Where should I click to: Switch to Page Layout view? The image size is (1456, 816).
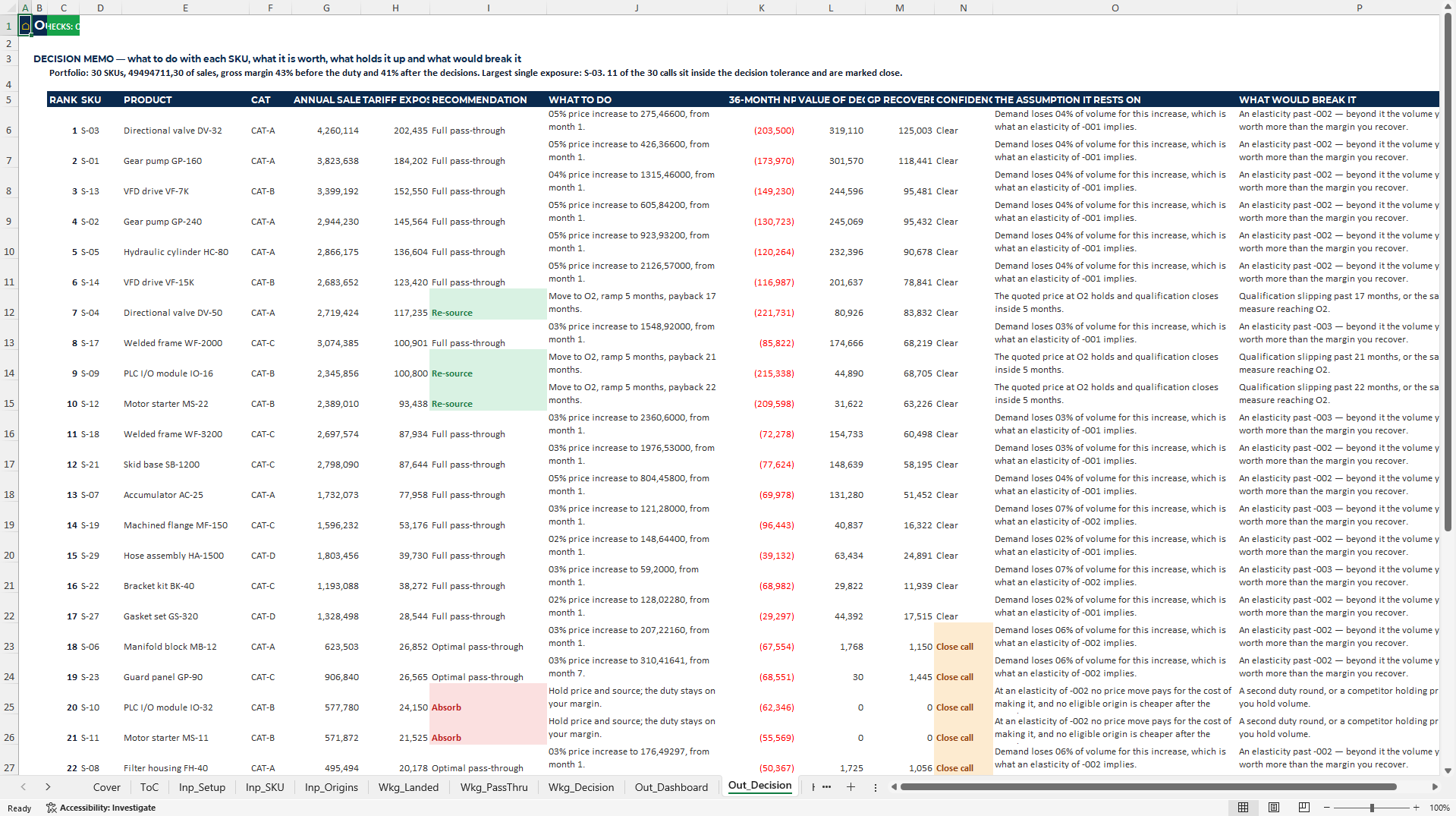[1274, 808]
